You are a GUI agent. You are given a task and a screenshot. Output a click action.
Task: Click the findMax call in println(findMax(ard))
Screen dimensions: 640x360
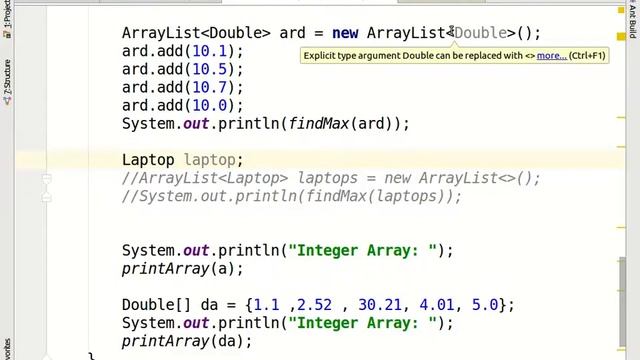pyautogui.click(x=318, y=123)
